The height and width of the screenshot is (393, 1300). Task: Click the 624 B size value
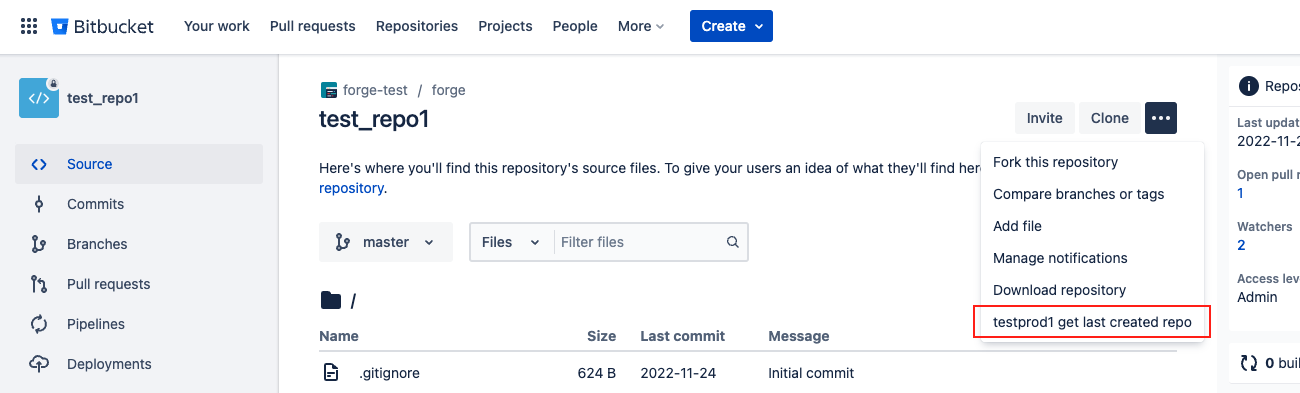[x=597, y=373]
